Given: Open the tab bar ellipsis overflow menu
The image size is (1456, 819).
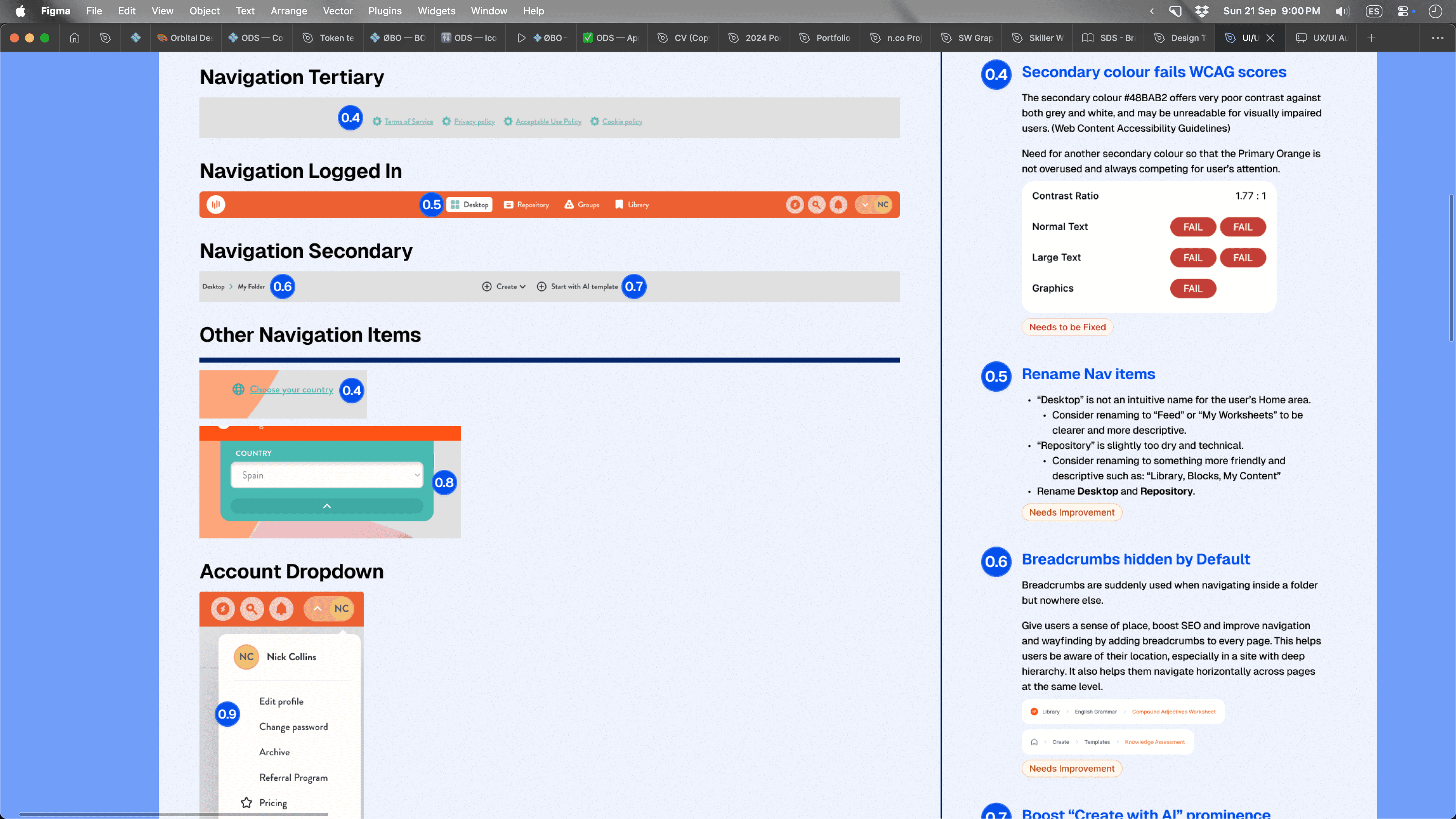Looking at the screenshot, I should pos(1437,38).
